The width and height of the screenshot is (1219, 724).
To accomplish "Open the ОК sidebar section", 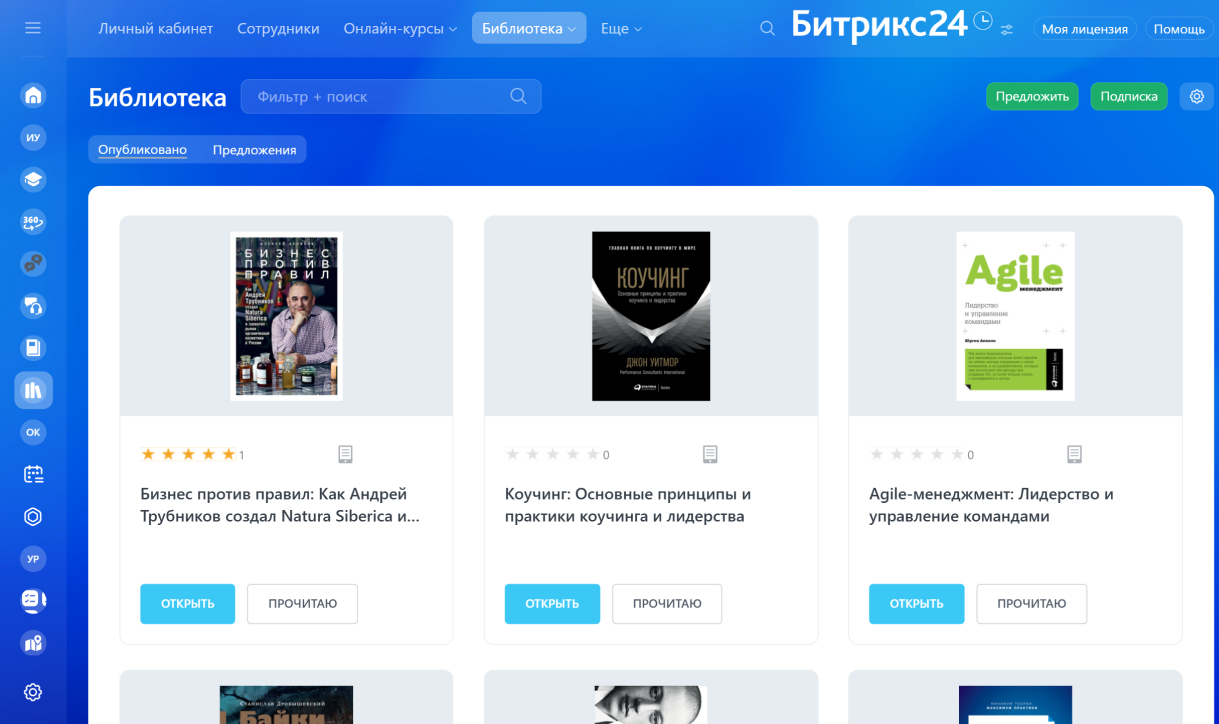I will 33,432.
